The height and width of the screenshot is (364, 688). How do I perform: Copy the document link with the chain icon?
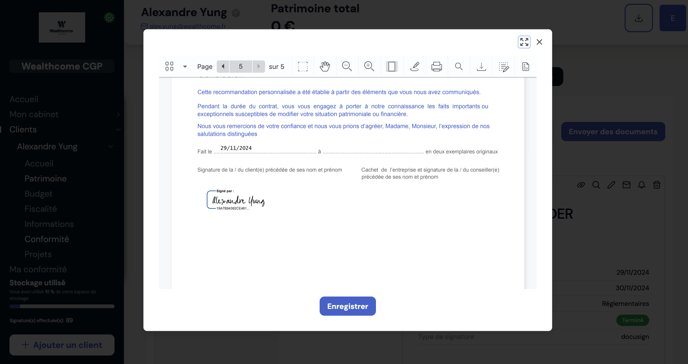[x=581, y=185]
